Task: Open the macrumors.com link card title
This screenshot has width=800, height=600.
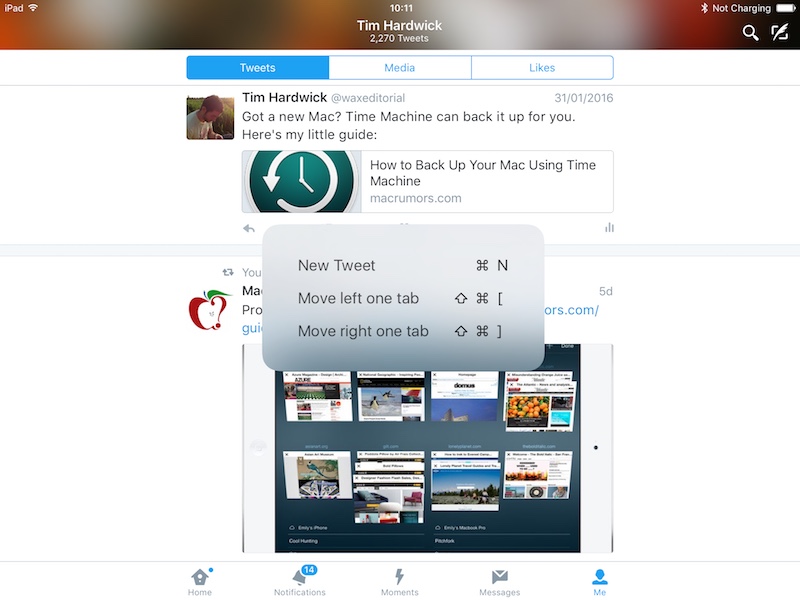Action: [x=483, y=173]
